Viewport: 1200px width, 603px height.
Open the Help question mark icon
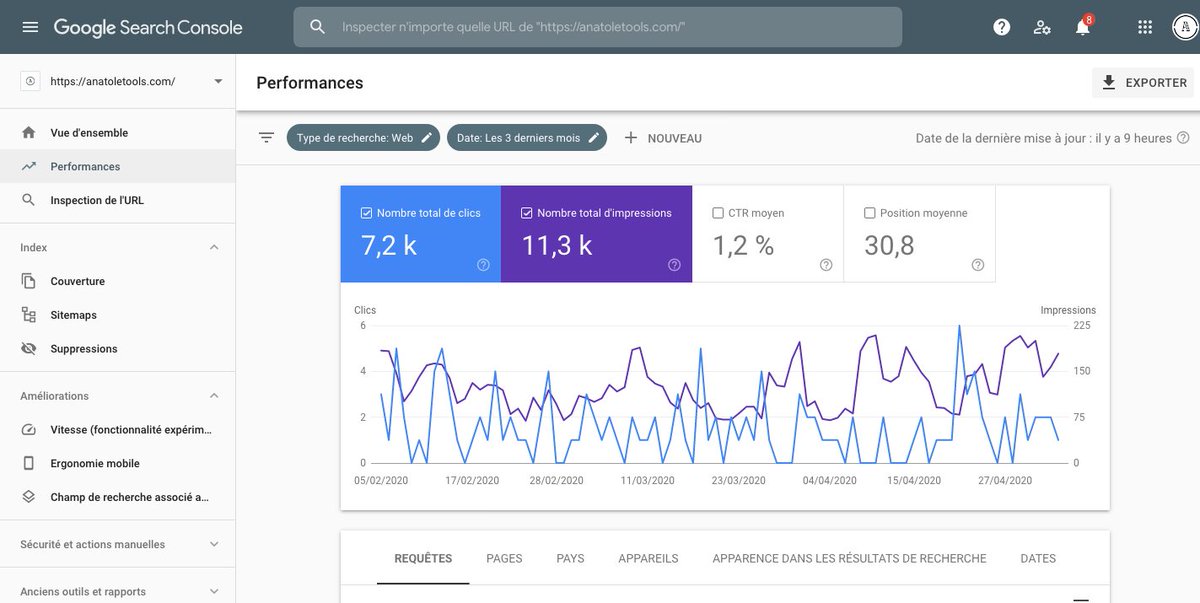1000,27
